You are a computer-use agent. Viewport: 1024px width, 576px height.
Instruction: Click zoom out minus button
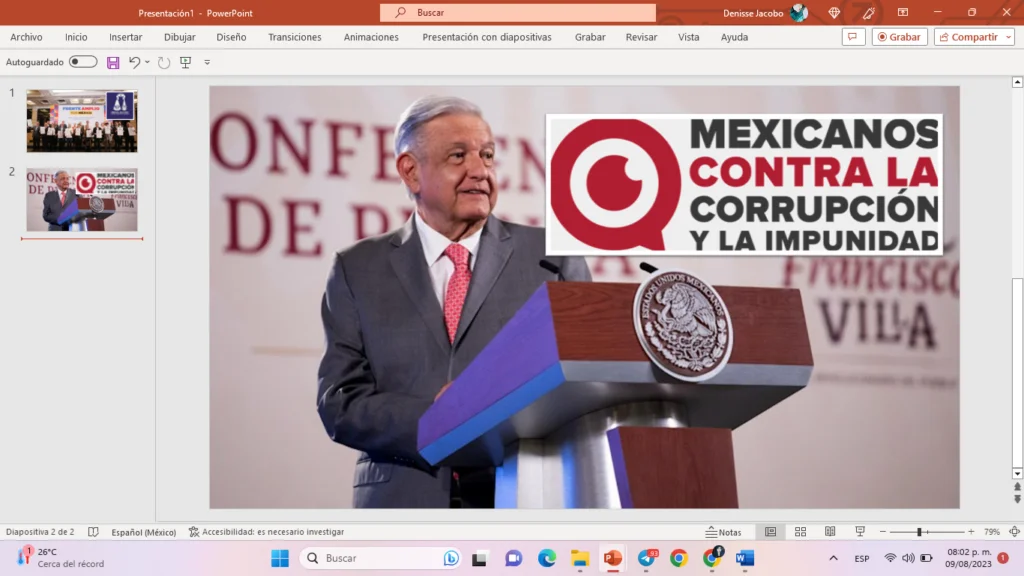[882, 532]
